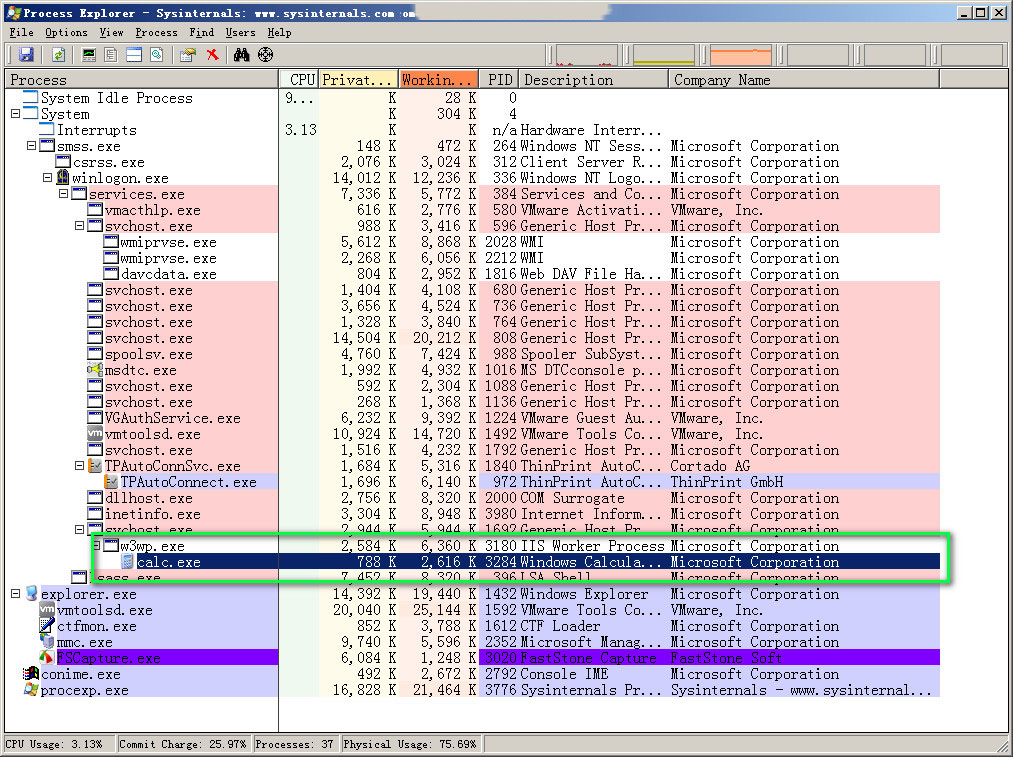
Task: Click the CPU usage mini graph in toolbar
Action: point(585,55)
